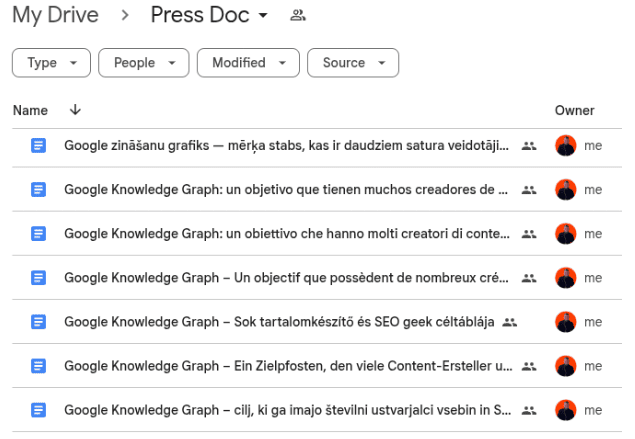Screen dimensions: 635x439
Task: Open the Modified filter dropdown
Action: pyautogui.click(x=248, y=63)
